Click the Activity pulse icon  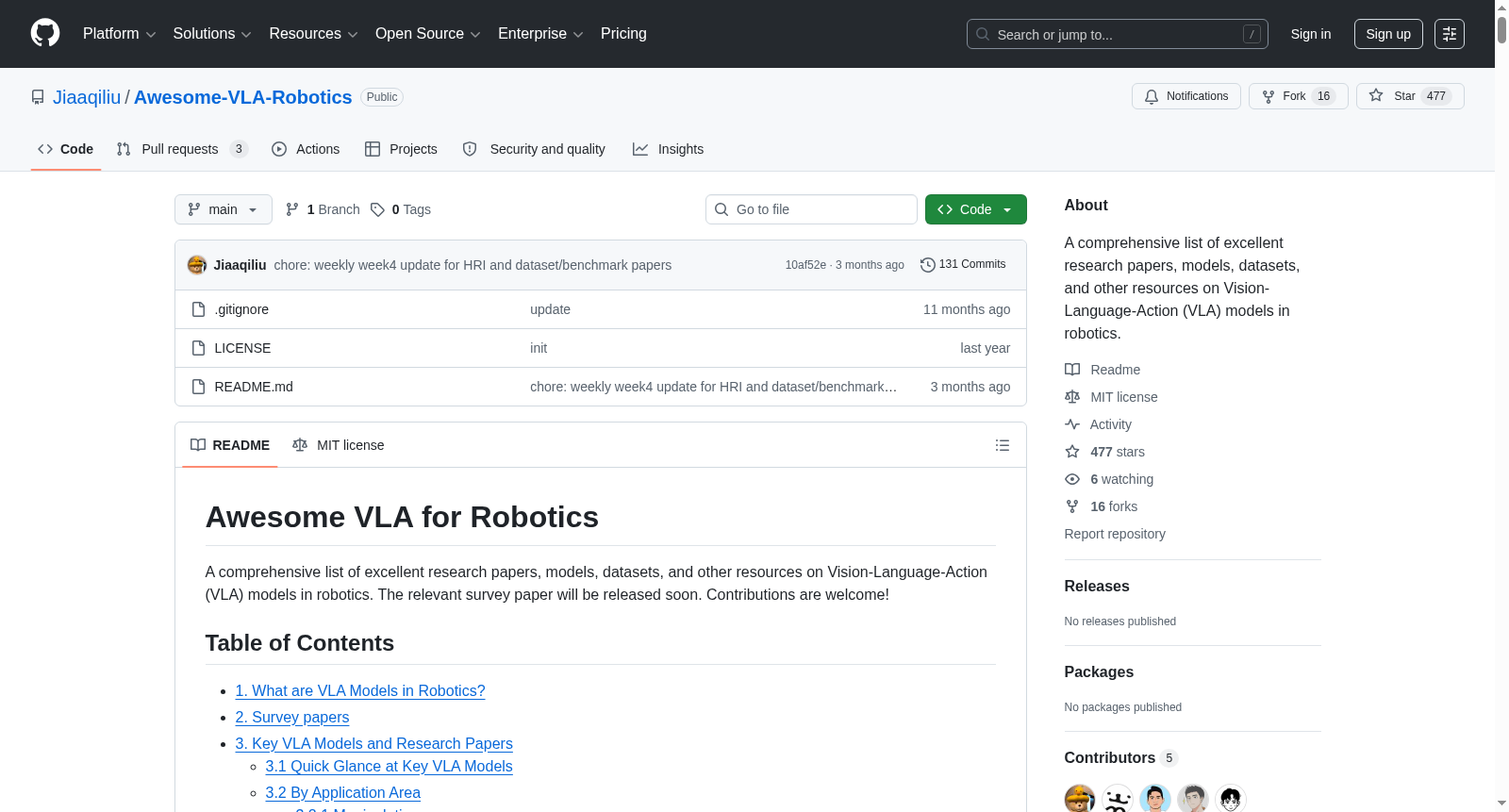click(x=1072, y=424)
